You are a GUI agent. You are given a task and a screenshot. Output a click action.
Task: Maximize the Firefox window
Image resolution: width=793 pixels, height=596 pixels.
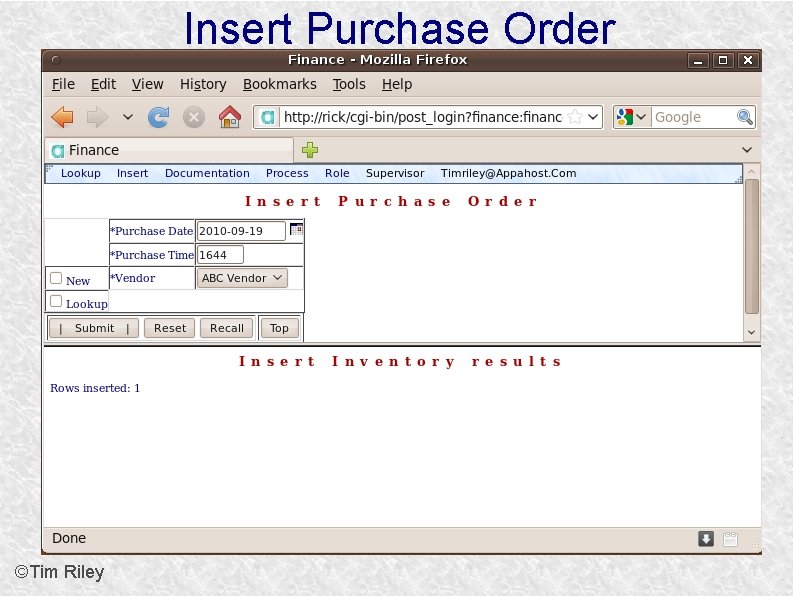tap(723, 60)
